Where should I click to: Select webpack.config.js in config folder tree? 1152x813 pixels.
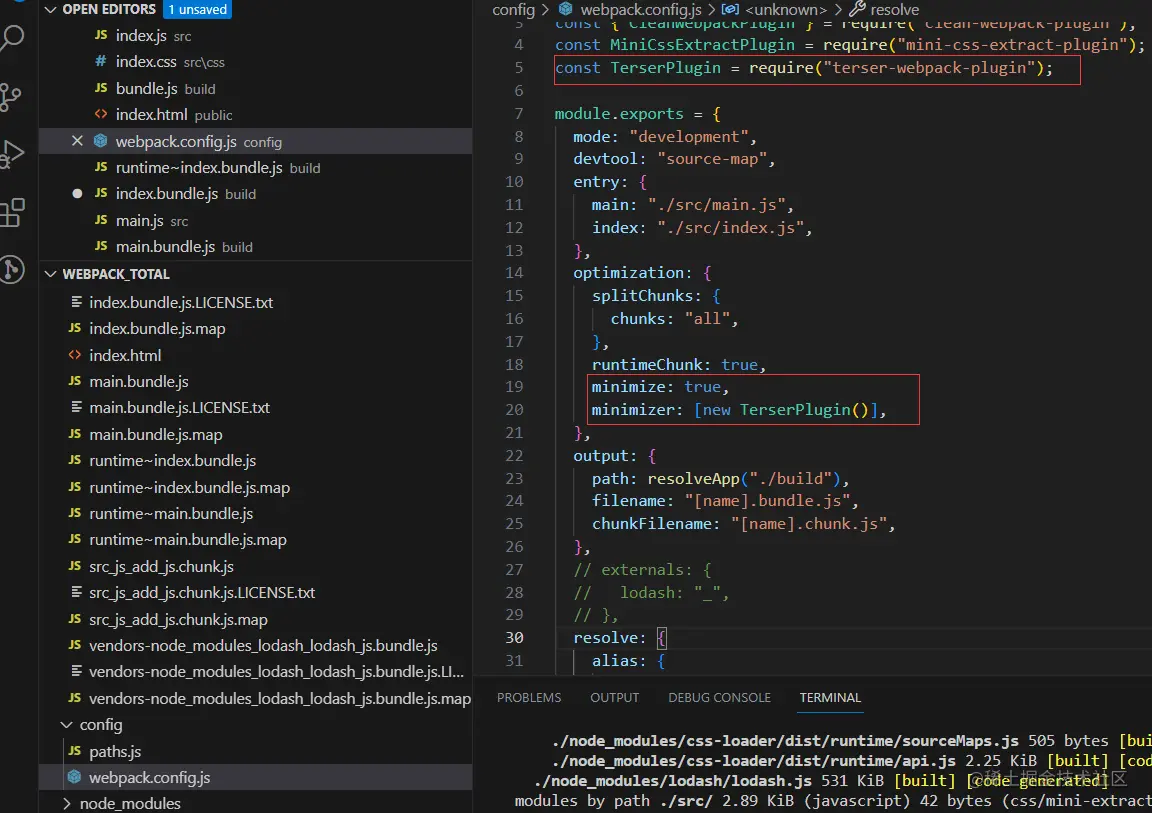[256, 777]
